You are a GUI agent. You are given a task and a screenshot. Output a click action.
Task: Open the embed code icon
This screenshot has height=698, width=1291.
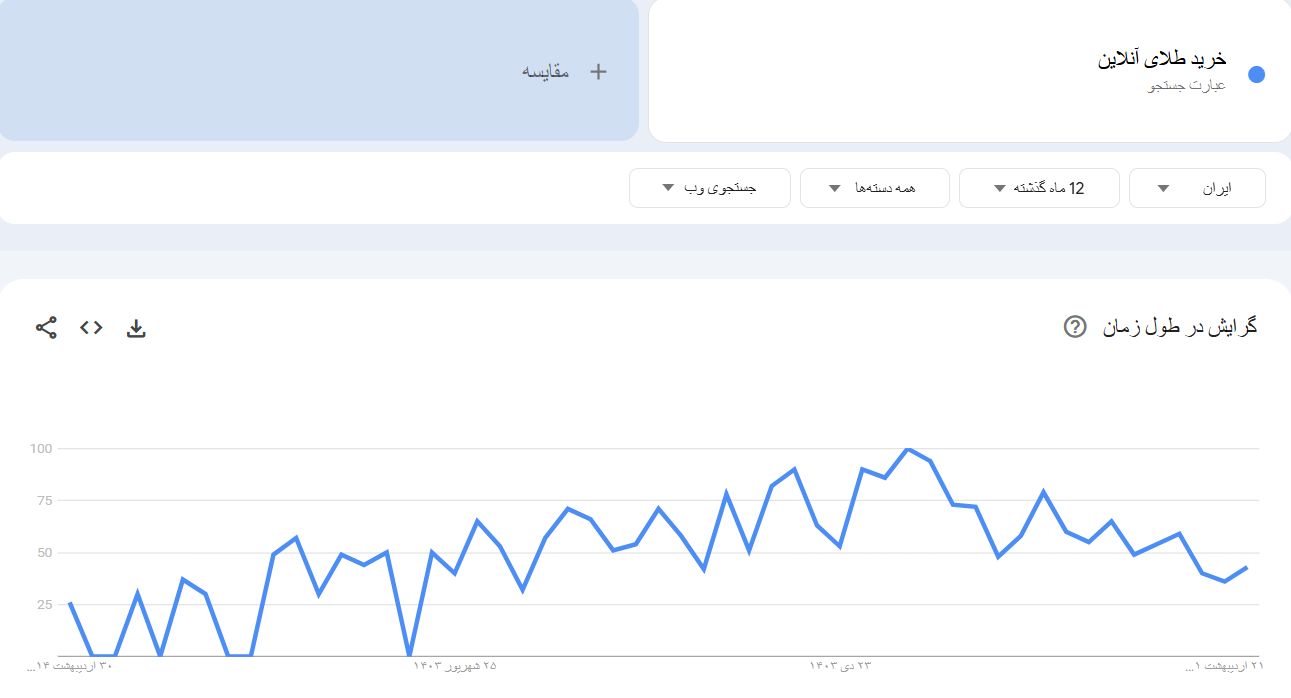click(x=91, y=327)
